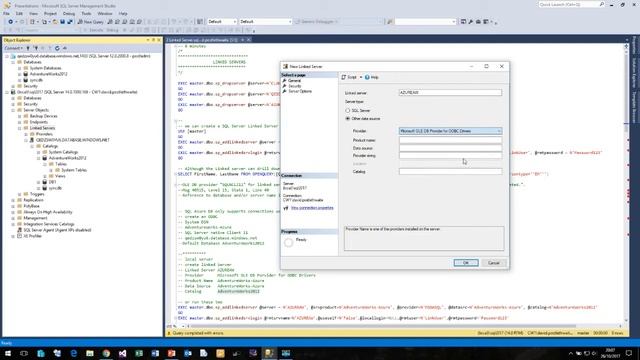Open the Action Center notification icon

629,353
